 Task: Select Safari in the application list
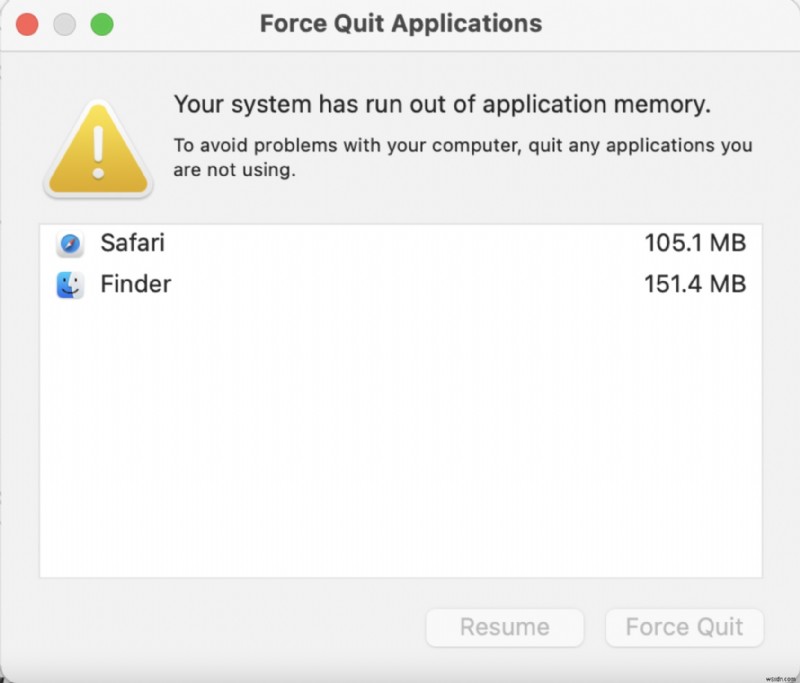[300, 243]
